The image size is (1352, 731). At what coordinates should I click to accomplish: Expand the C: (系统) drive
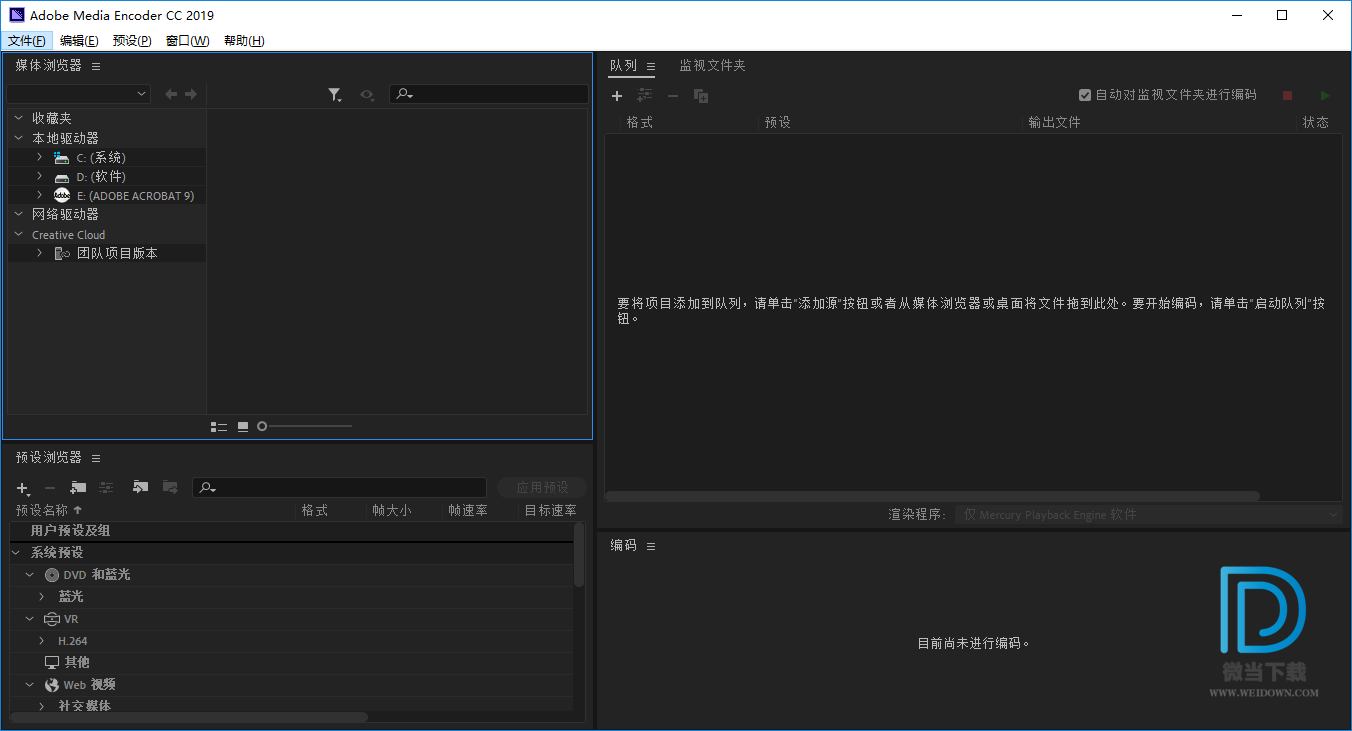[x=39, y=157]
